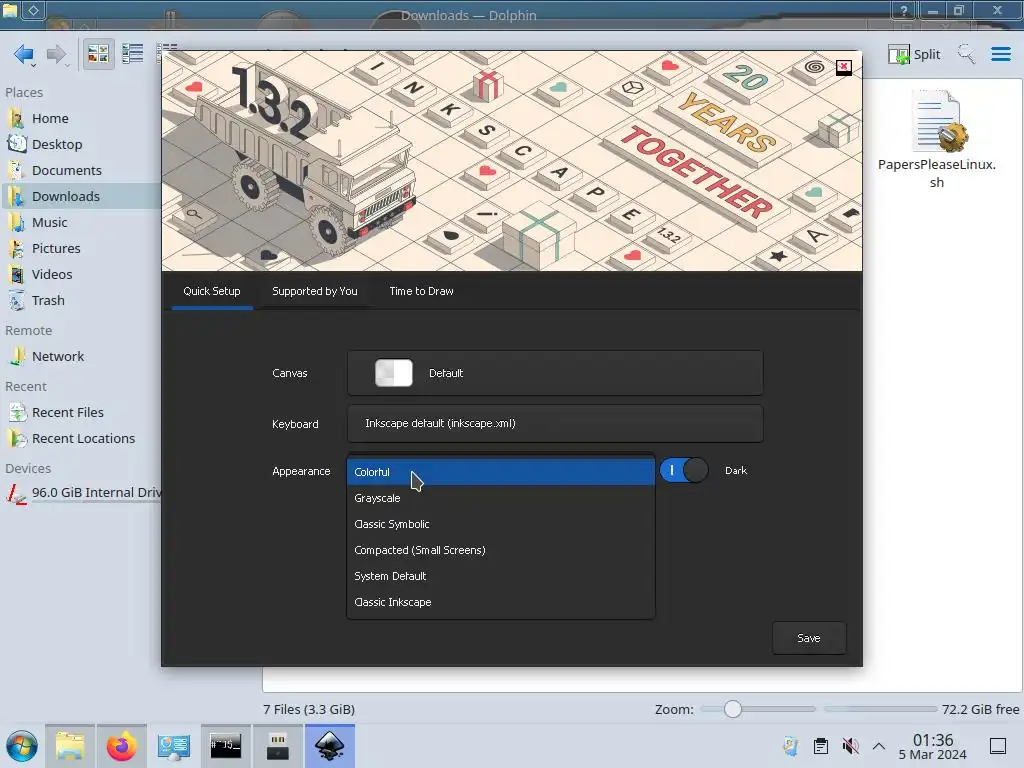
Task: Adjust the Dolphin zoom slider handle
Action: [733, 709]
